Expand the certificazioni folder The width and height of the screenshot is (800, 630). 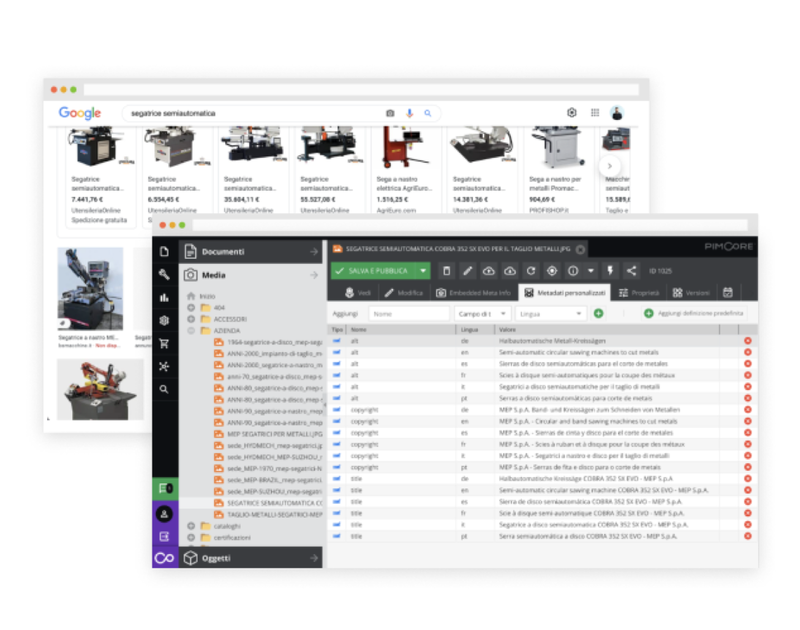tap(191, 537)
